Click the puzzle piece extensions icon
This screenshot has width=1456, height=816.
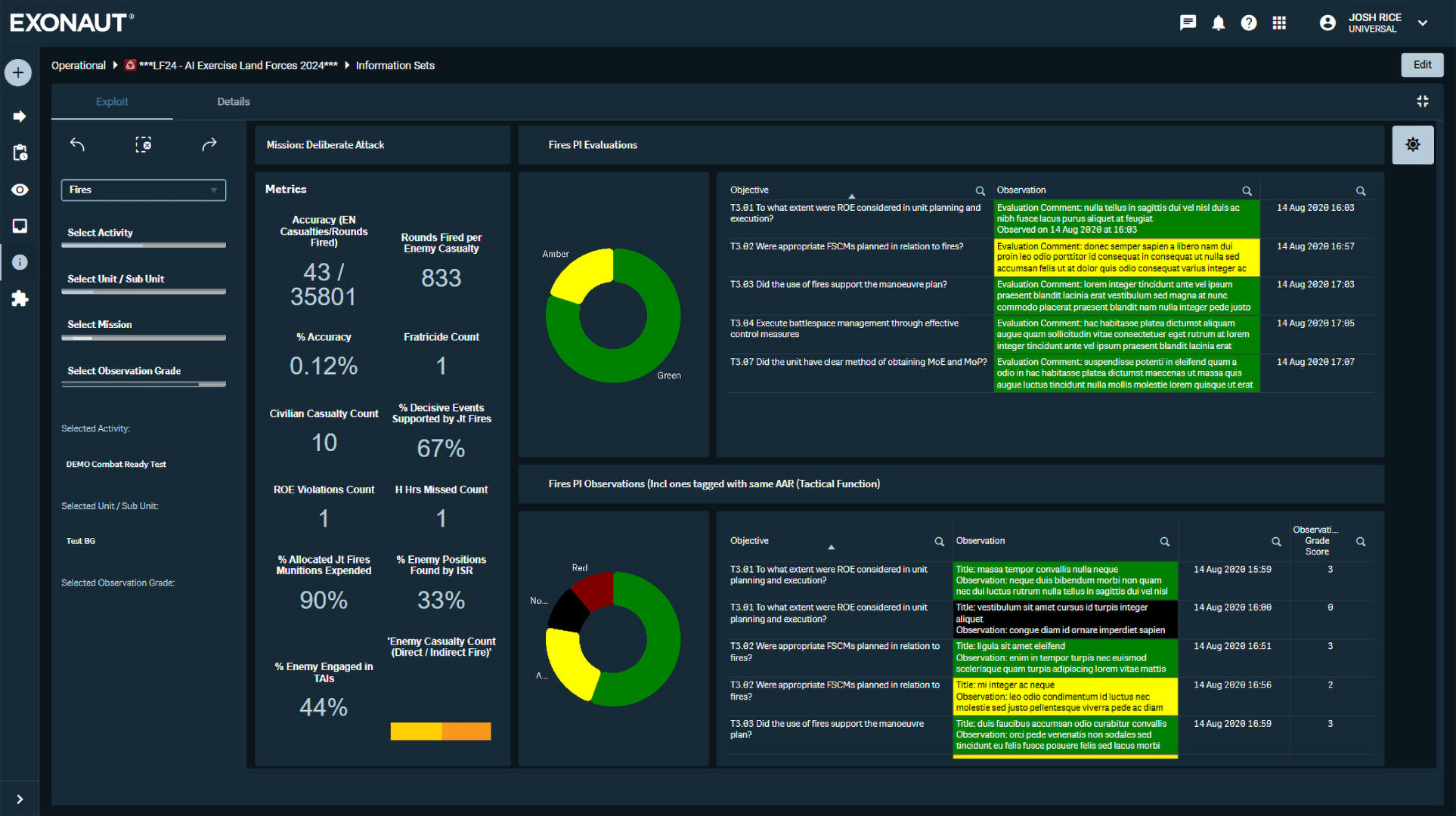click(20, 298)
